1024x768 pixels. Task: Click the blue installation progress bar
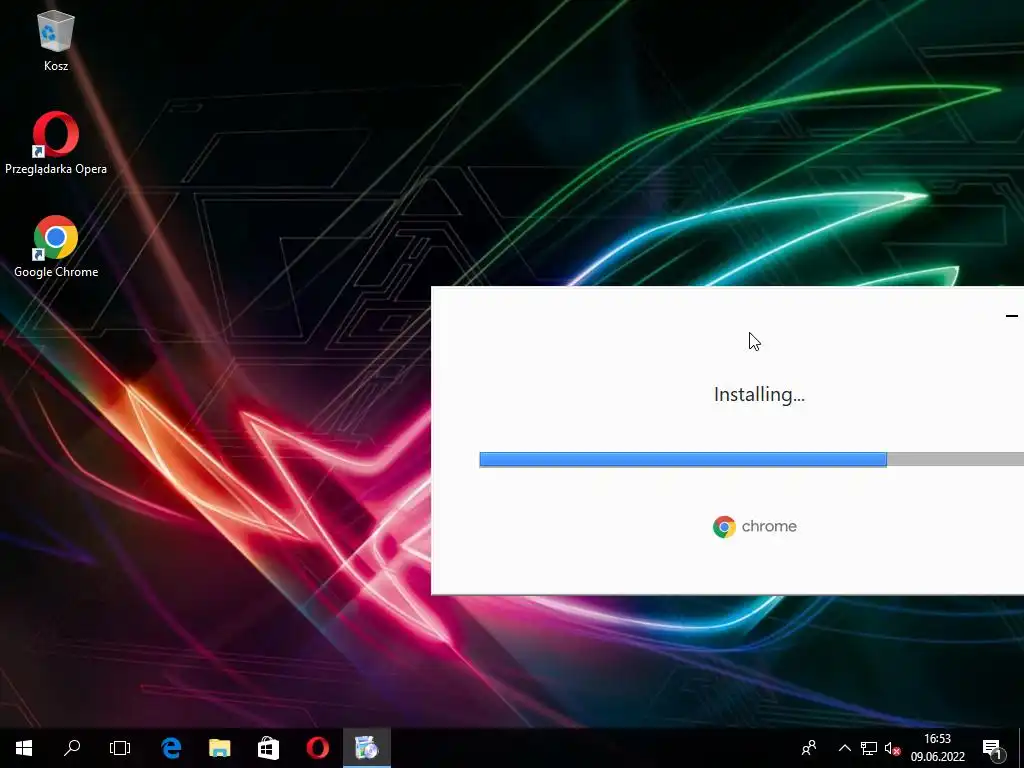[683, 459]
